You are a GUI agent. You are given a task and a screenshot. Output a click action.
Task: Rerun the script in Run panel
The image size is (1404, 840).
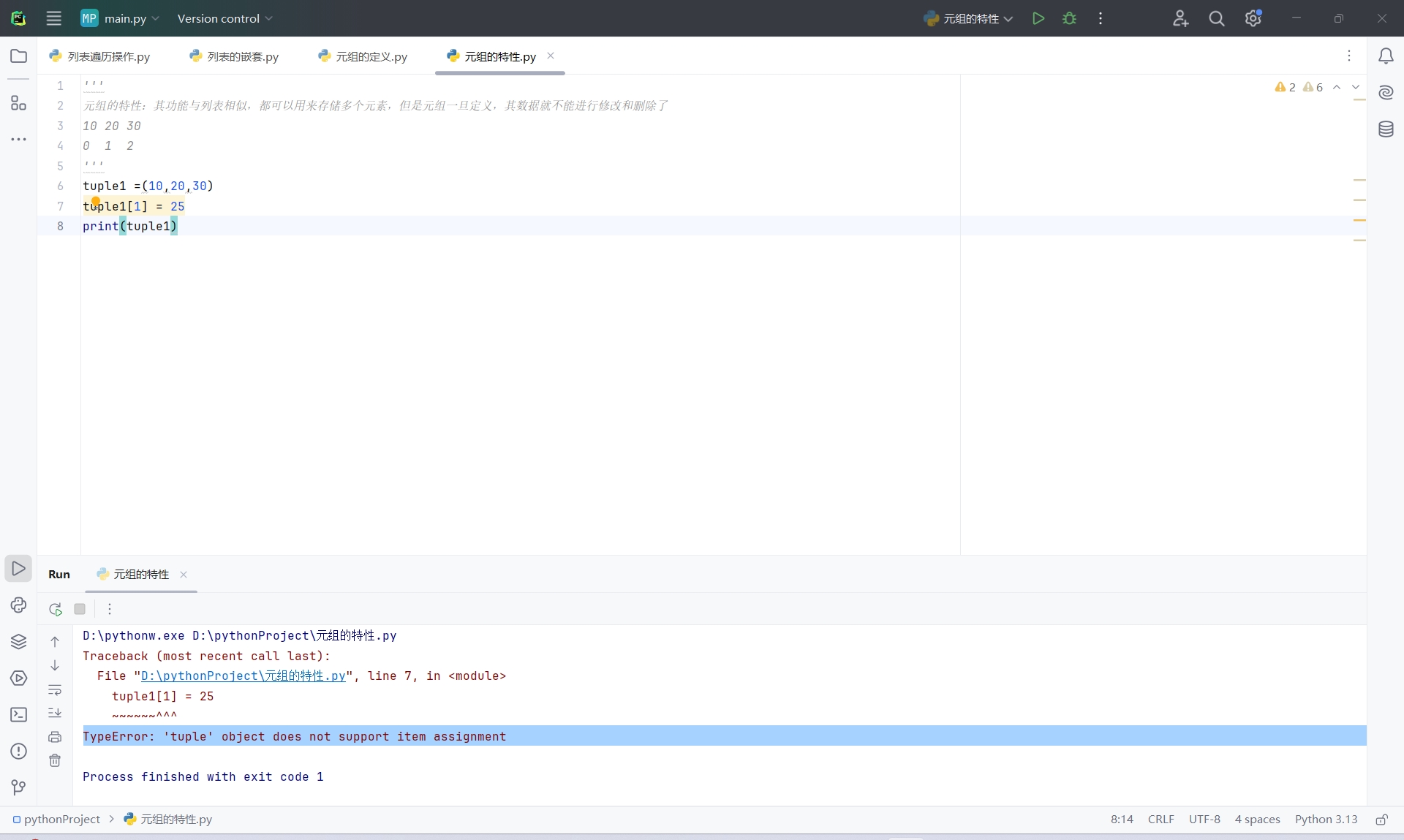click(56, 609)
